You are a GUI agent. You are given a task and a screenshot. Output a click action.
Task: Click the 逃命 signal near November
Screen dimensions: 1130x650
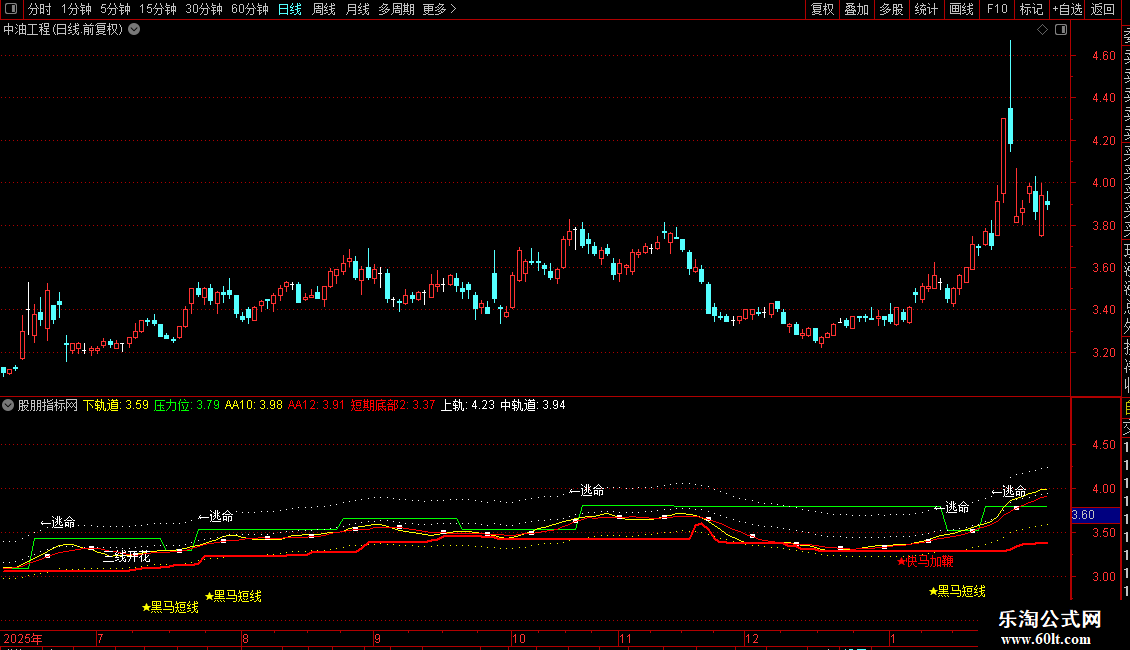[587, 491]
